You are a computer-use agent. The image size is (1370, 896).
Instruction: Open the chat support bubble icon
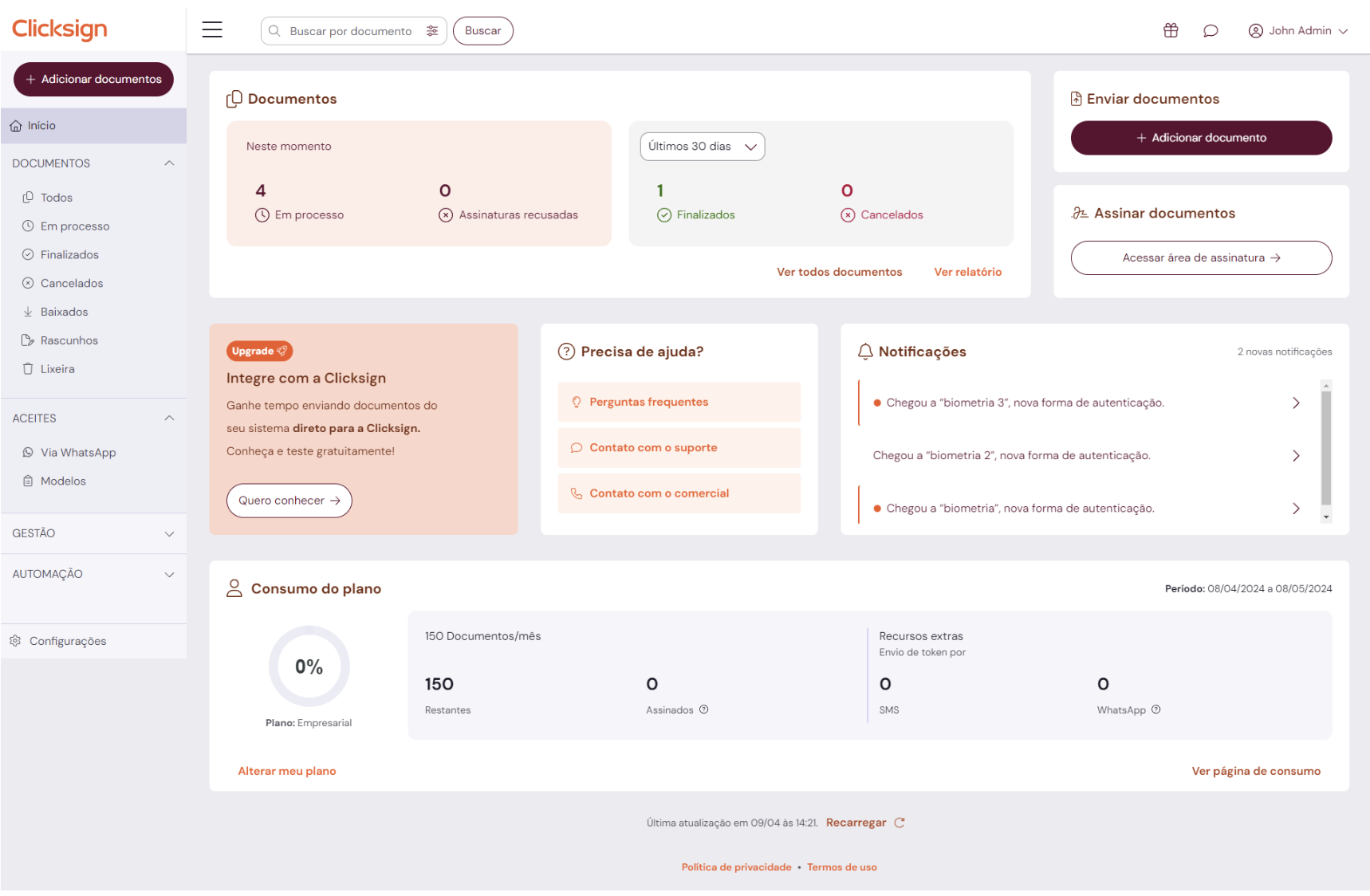pos(1211,30)
